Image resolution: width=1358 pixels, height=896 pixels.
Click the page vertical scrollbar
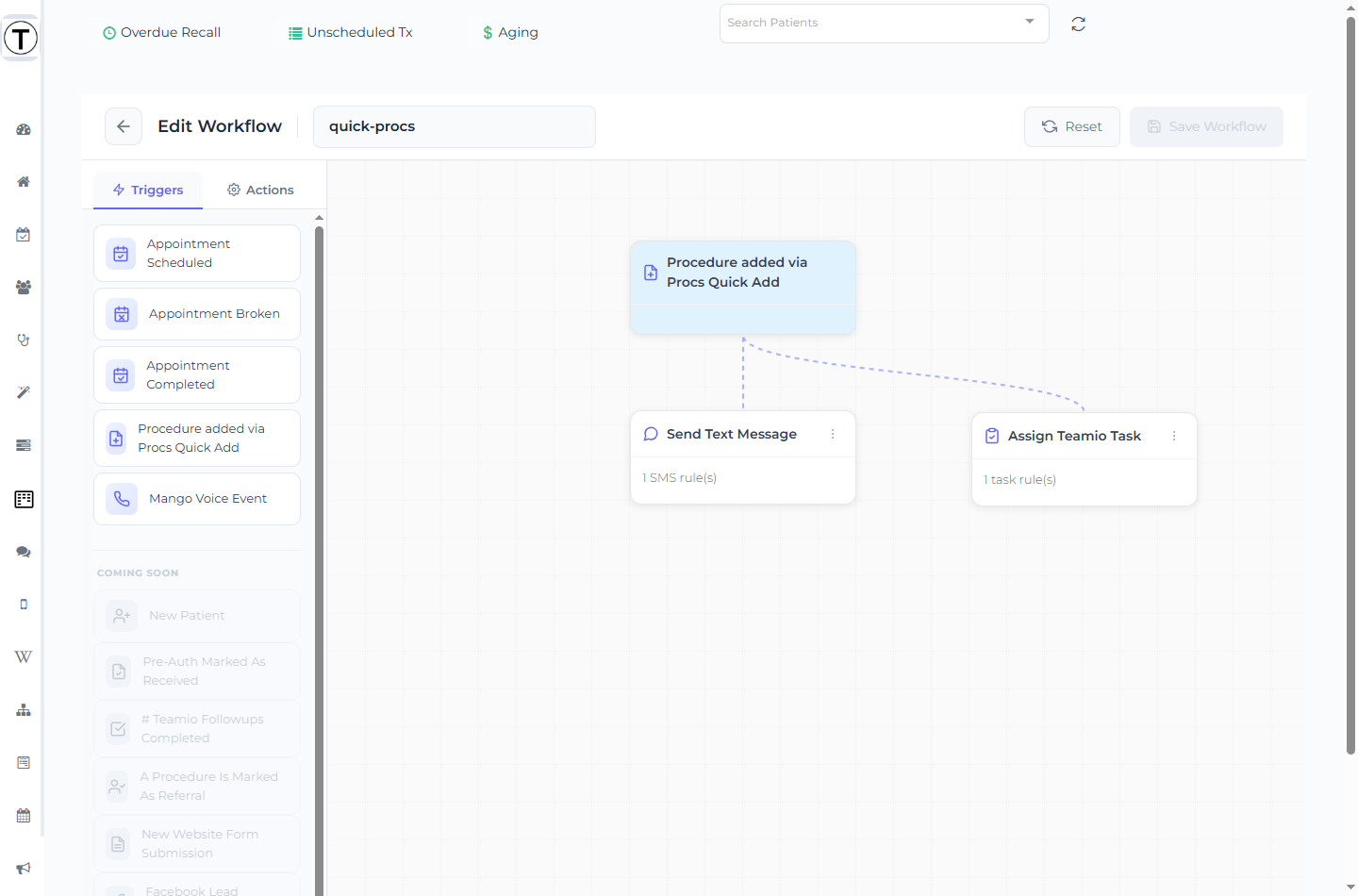pyautogui.click(x=1350, y=385)
